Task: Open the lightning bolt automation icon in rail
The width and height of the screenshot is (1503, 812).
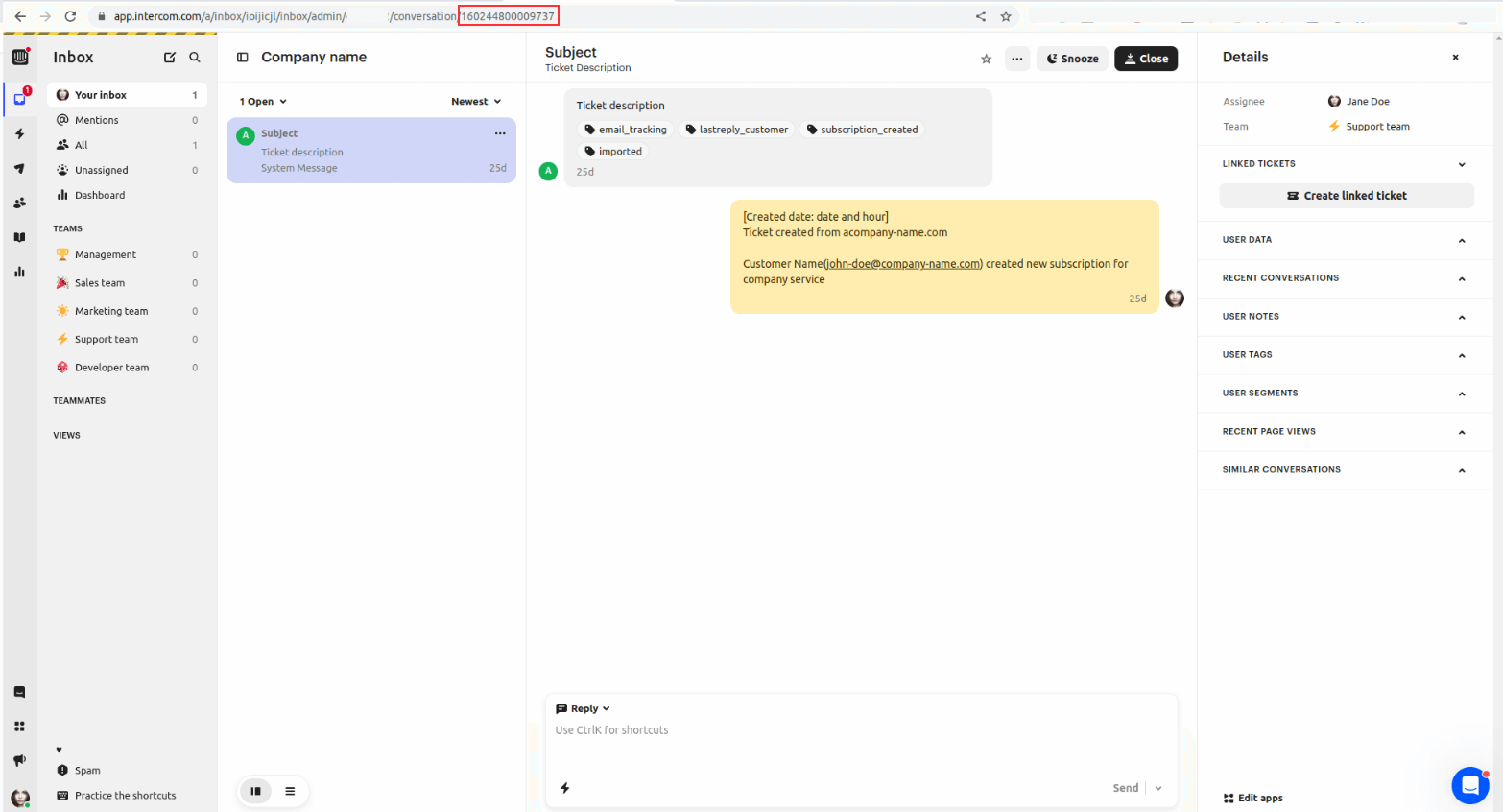Action: (x=20, y=134)
